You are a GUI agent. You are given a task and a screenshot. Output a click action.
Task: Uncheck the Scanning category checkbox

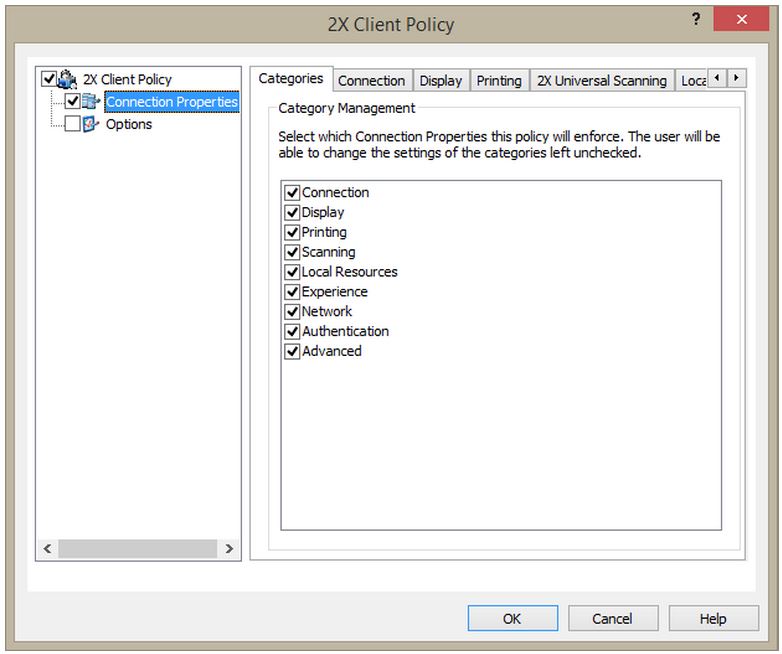coord(292,252)
